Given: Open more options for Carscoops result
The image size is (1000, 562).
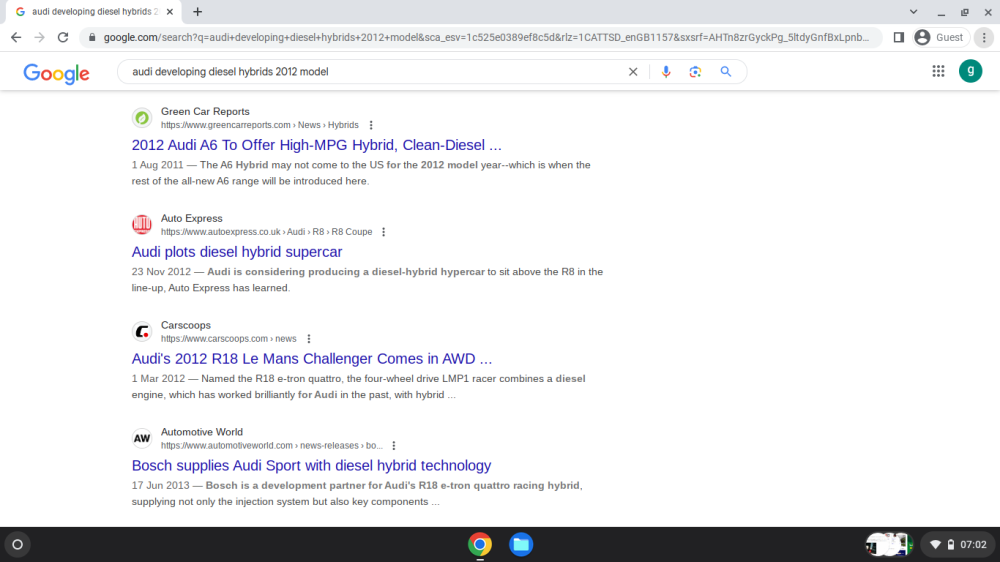Looking at the screenshot, I should (x=309, y=339).
